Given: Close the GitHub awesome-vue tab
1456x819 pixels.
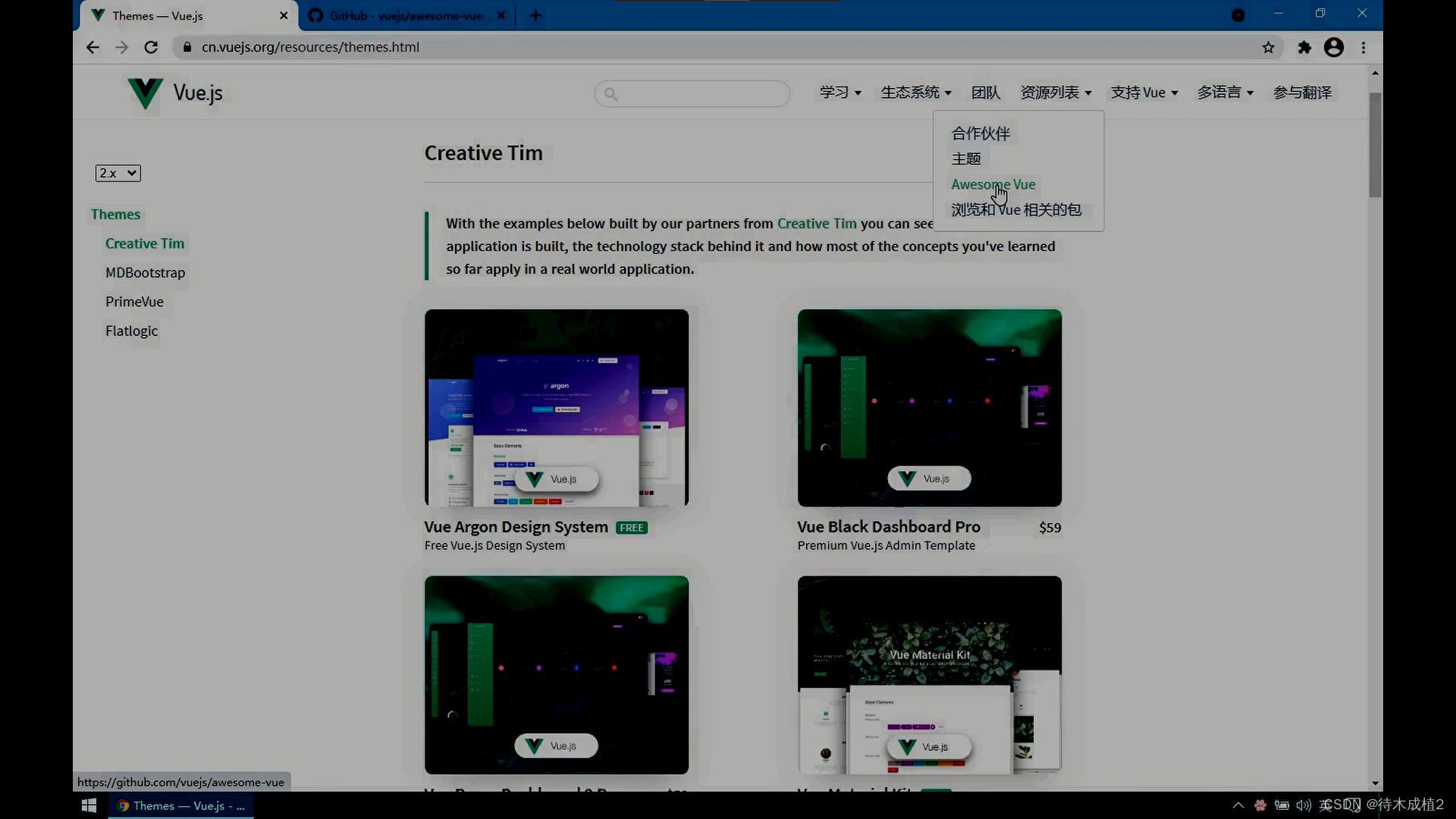Looking at the screenshot, I should [x=500, y=15].
